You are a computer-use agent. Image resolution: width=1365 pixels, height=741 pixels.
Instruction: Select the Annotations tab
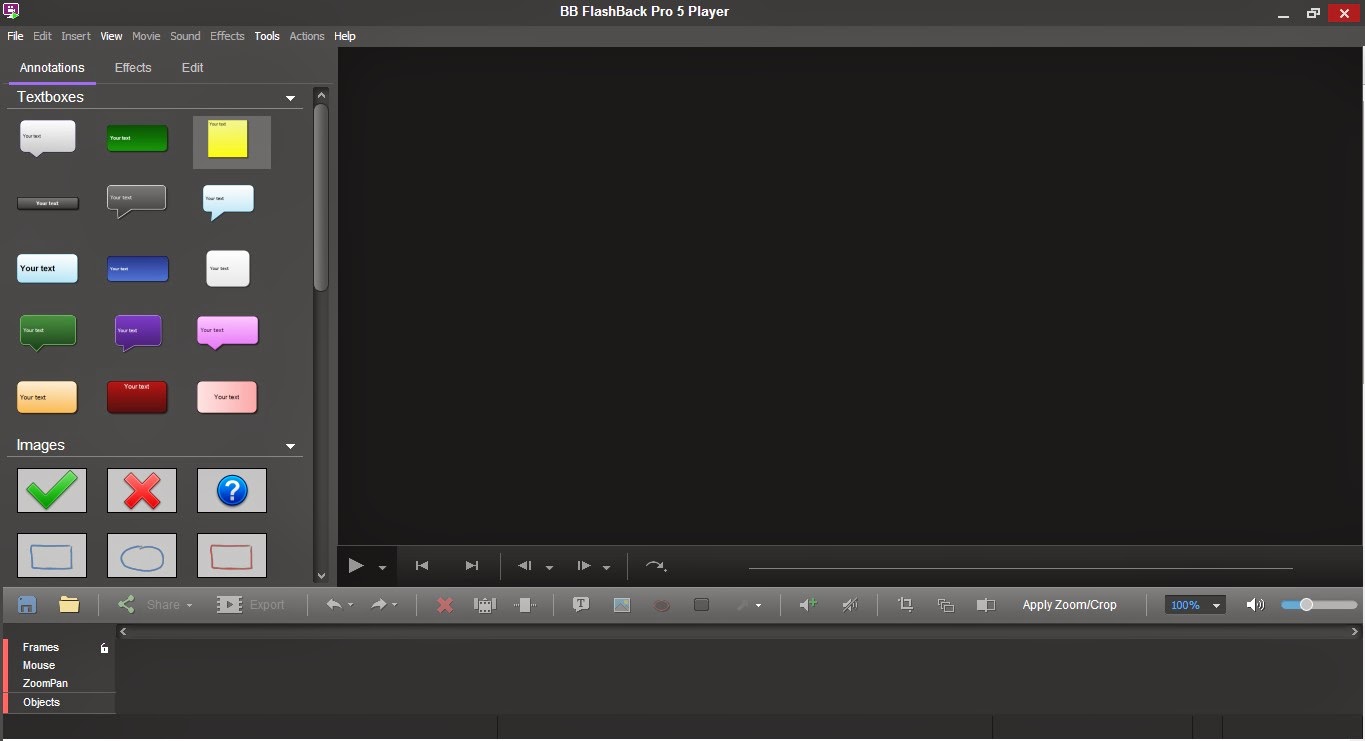(x=52, y=68)
